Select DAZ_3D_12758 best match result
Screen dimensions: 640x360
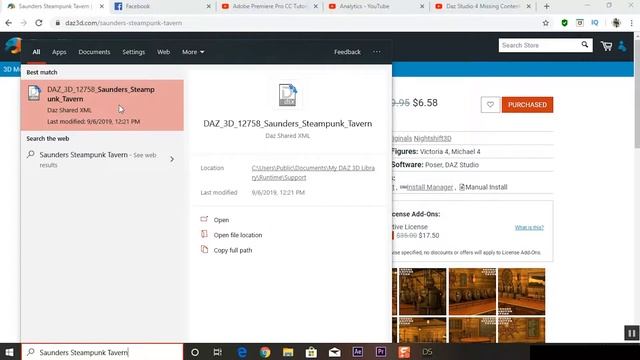coord(102,105)
